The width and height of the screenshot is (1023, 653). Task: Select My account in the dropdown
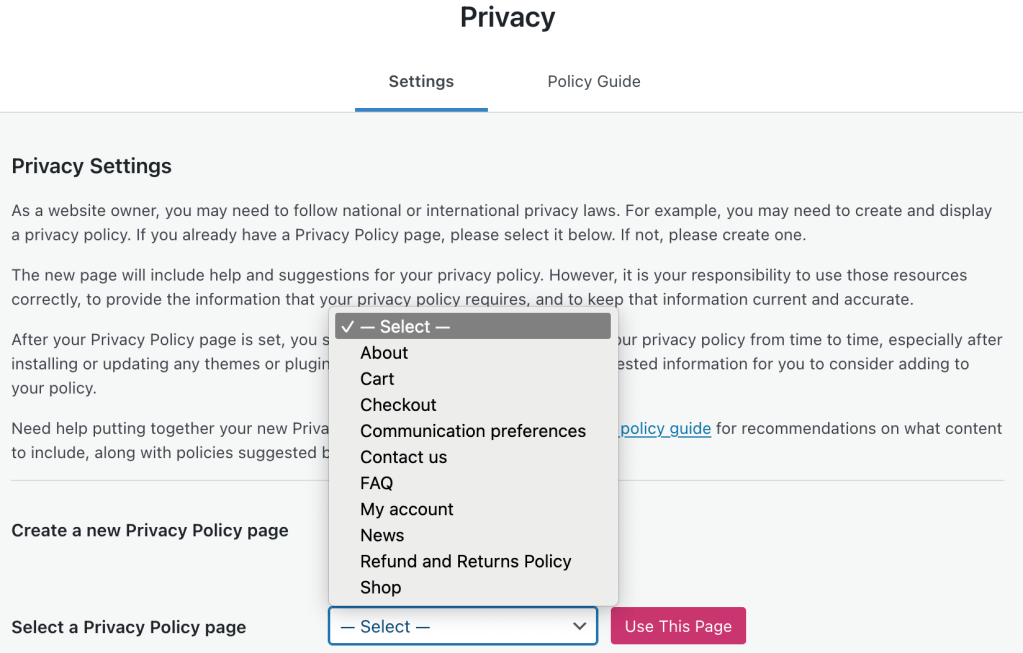pyautogui.click(x=407, y=509)
